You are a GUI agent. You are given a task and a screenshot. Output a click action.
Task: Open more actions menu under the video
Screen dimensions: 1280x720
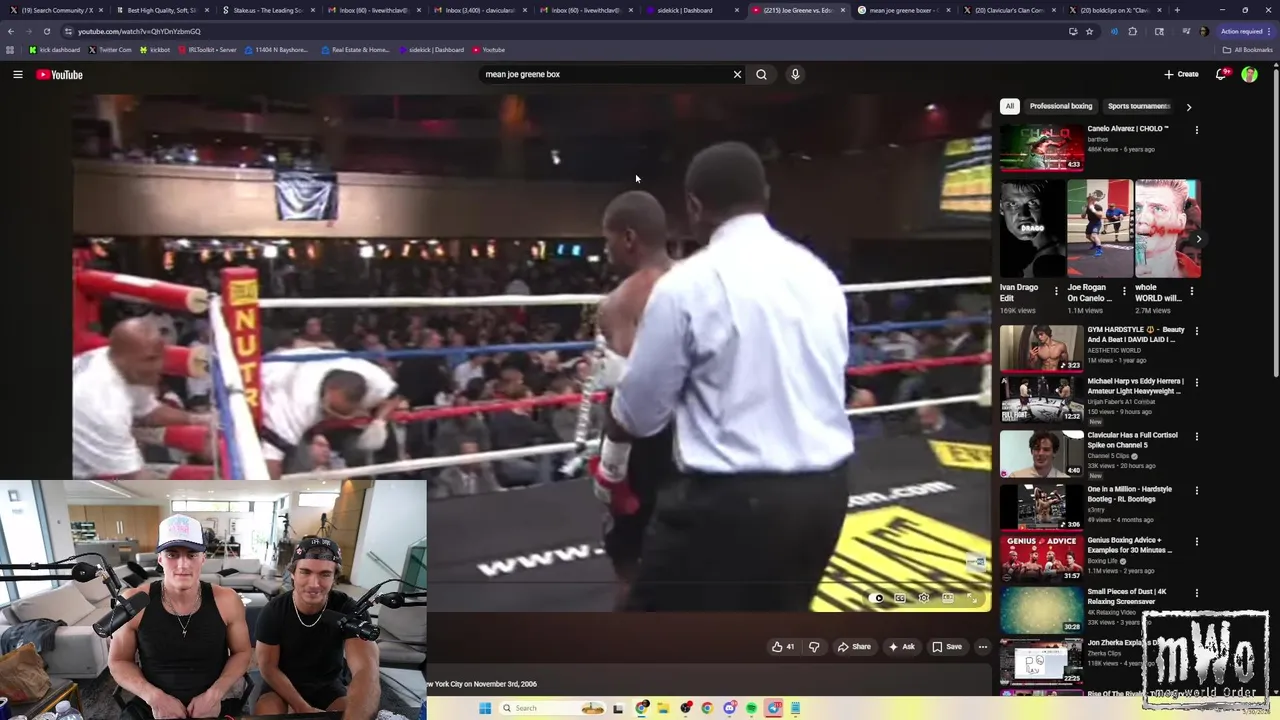tap(982, 647)
